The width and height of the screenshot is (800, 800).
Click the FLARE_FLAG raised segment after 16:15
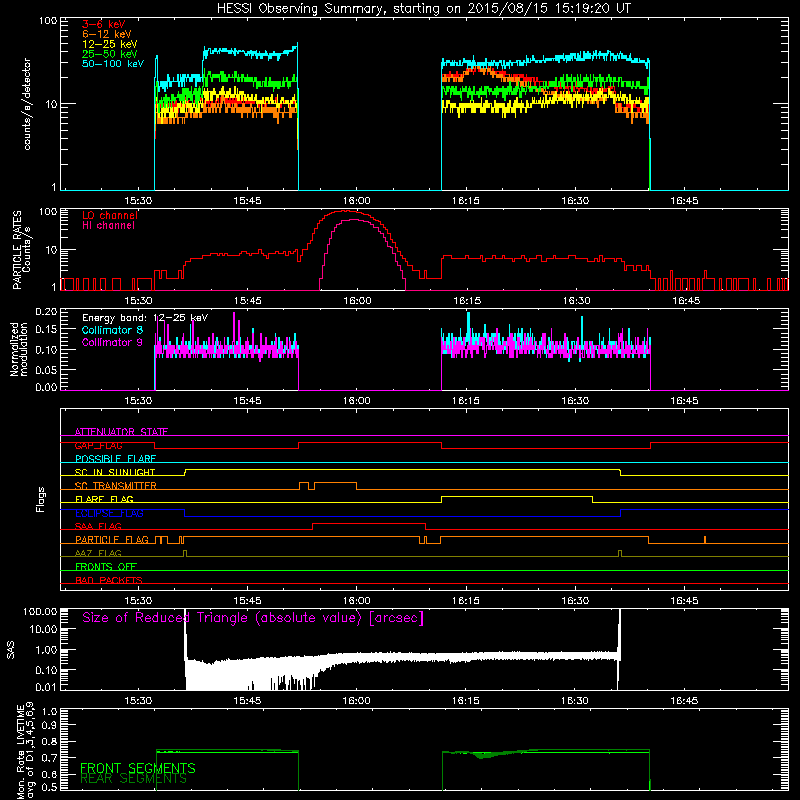coord(517,496)
